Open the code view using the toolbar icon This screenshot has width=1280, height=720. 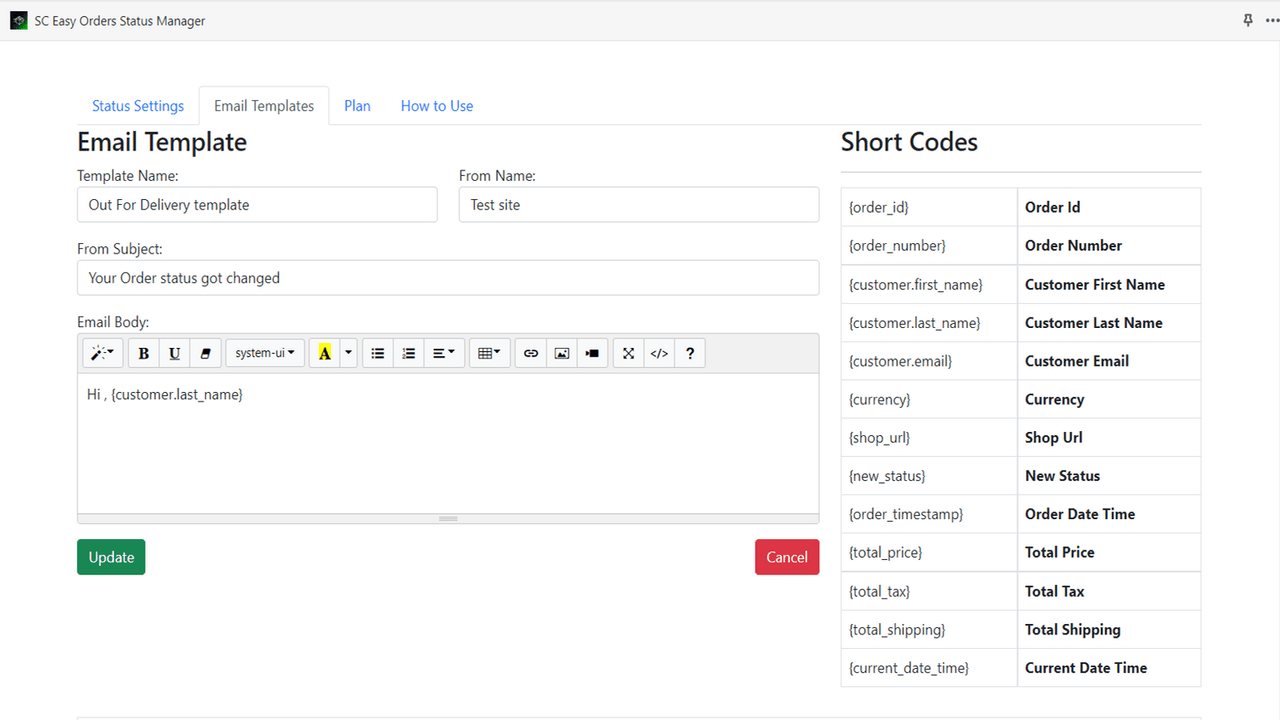pos(659,352)
